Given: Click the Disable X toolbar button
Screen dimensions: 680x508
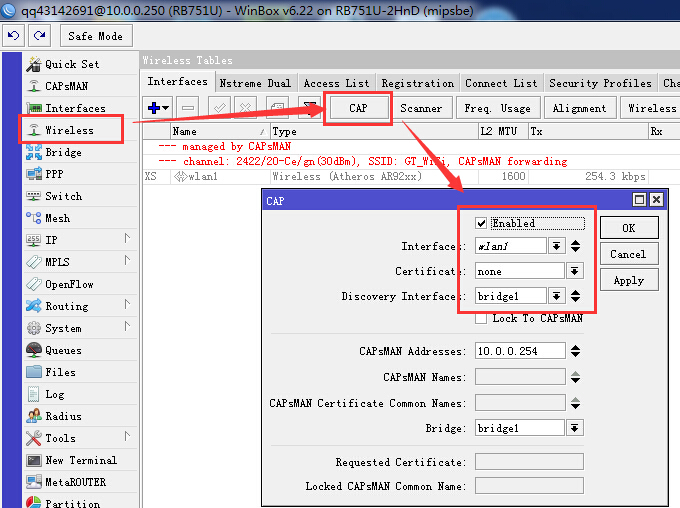Looking at the screenshot, I should point(245,108).
